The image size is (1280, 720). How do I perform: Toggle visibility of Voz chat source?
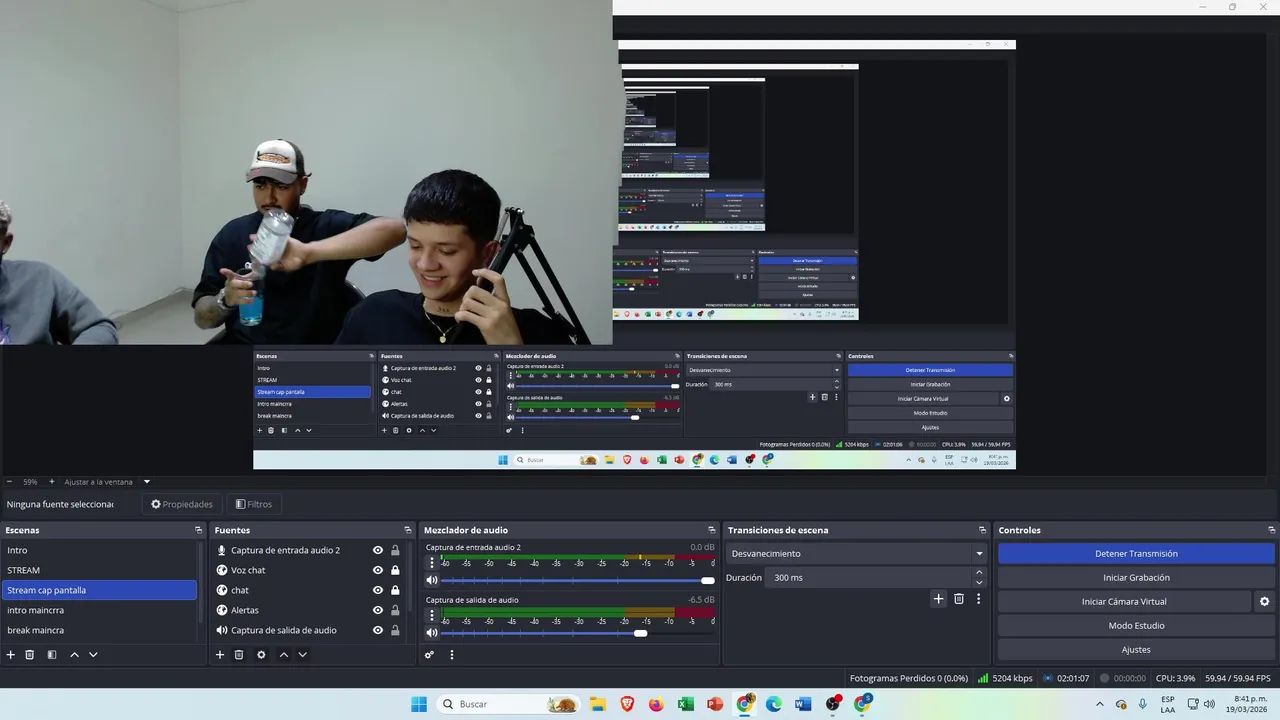(378, 570)
